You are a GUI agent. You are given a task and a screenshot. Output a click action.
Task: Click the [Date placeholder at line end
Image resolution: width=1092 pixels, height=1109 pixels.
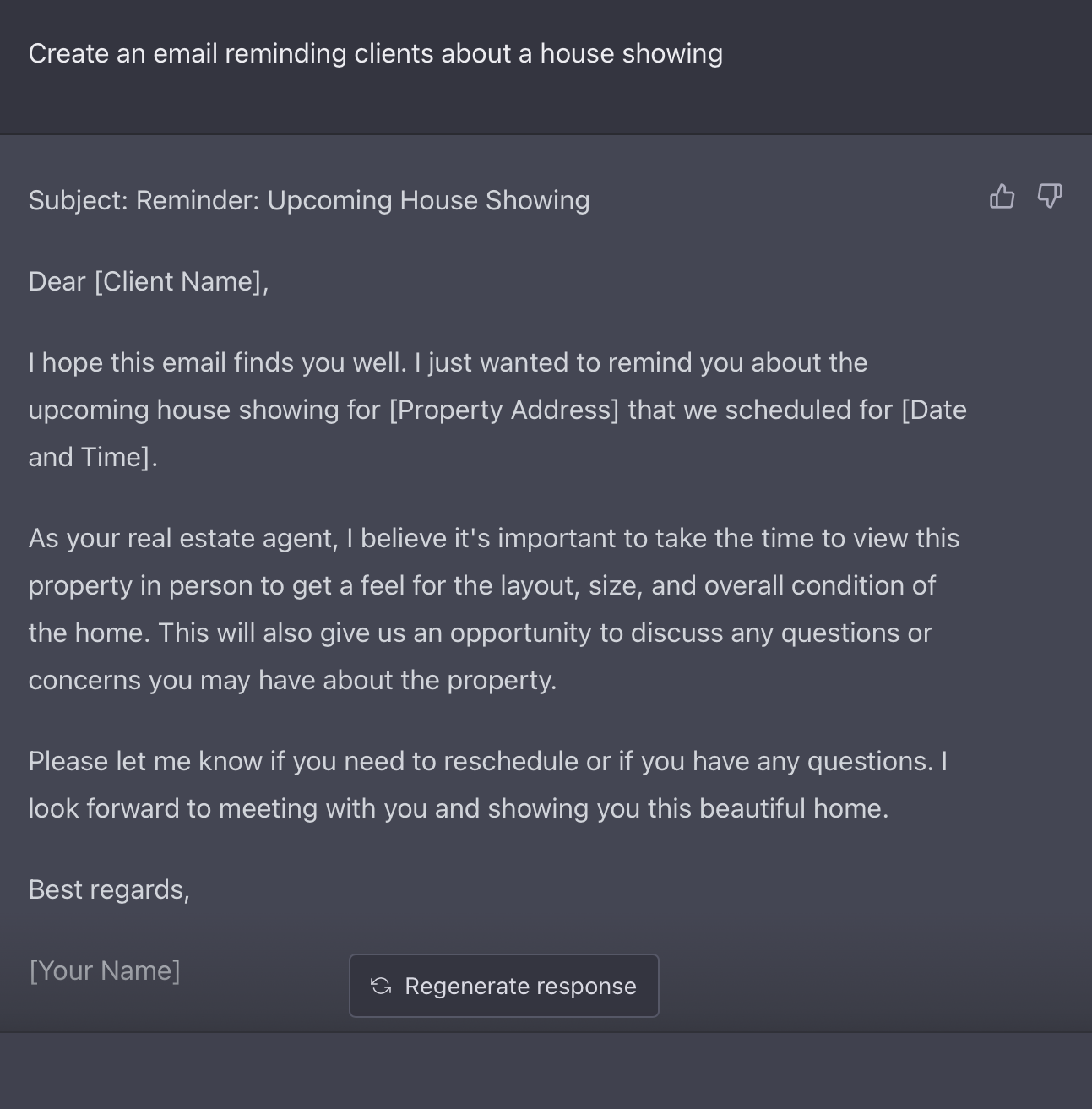934,410
